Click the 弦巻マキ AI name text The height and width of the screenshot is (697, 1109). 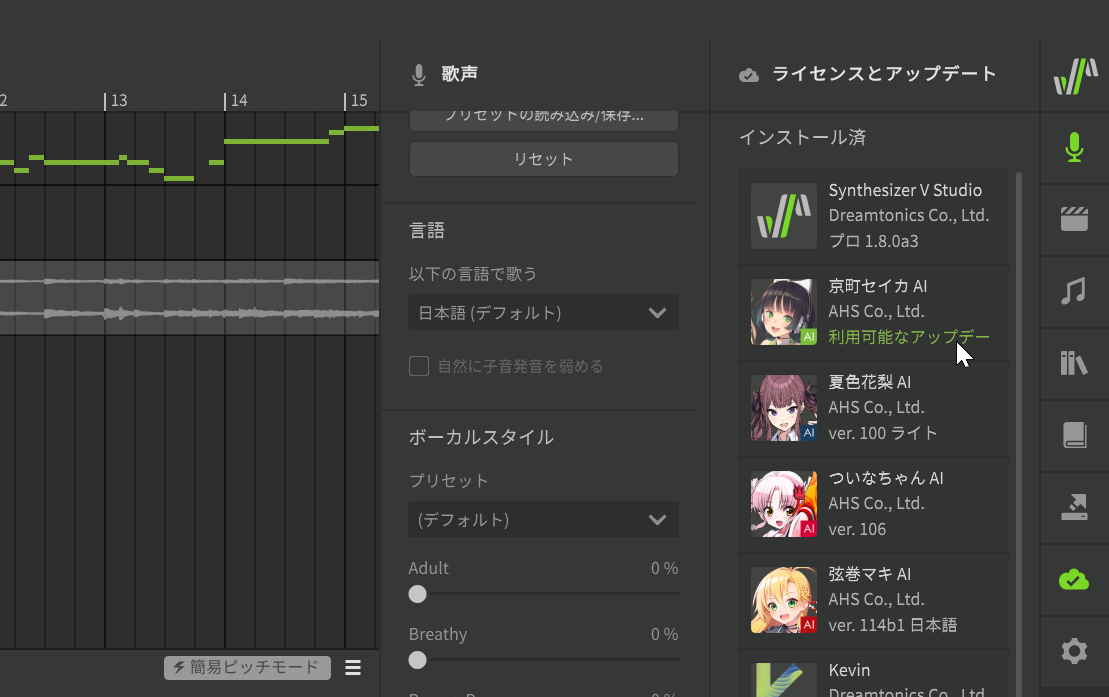[x=870, y=574]
